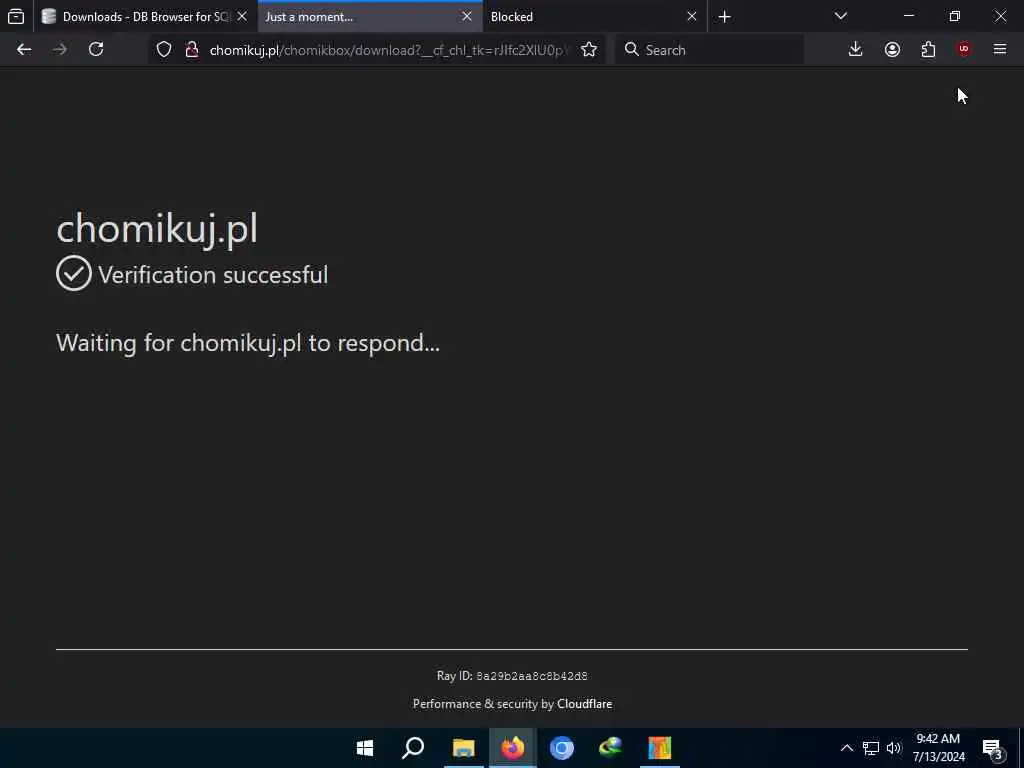Open the Firefox downloads panel

coord(856,50)
